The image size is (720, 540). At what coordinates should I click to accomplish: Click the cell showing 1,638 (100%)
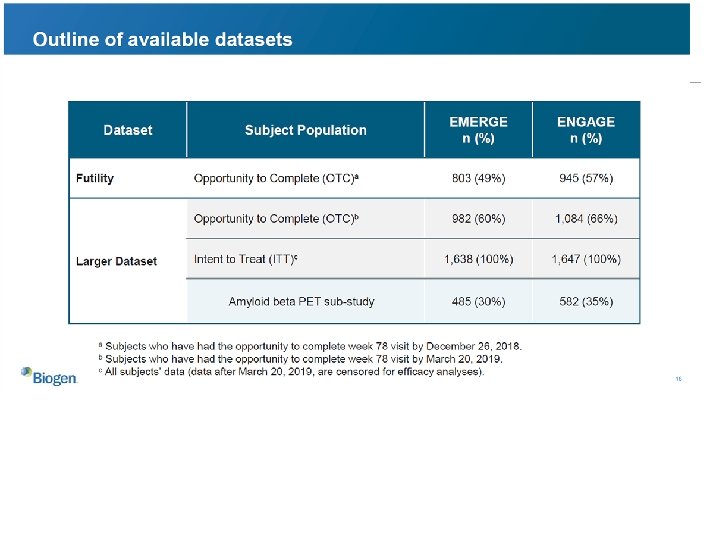pos(478,260)
